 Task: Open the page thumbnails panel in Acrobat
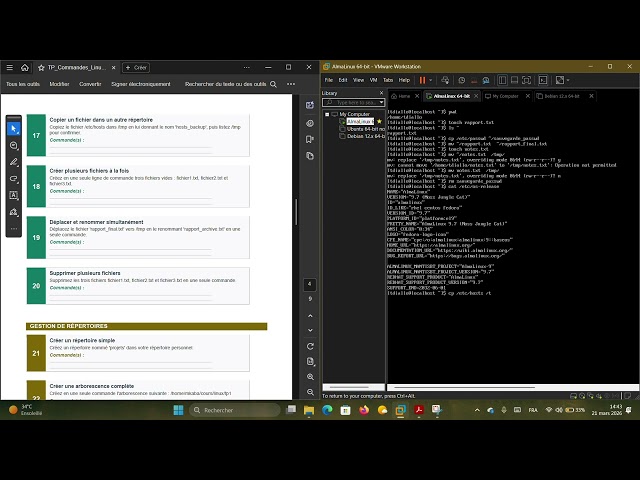pyautogui.click(x=310, y=156)
